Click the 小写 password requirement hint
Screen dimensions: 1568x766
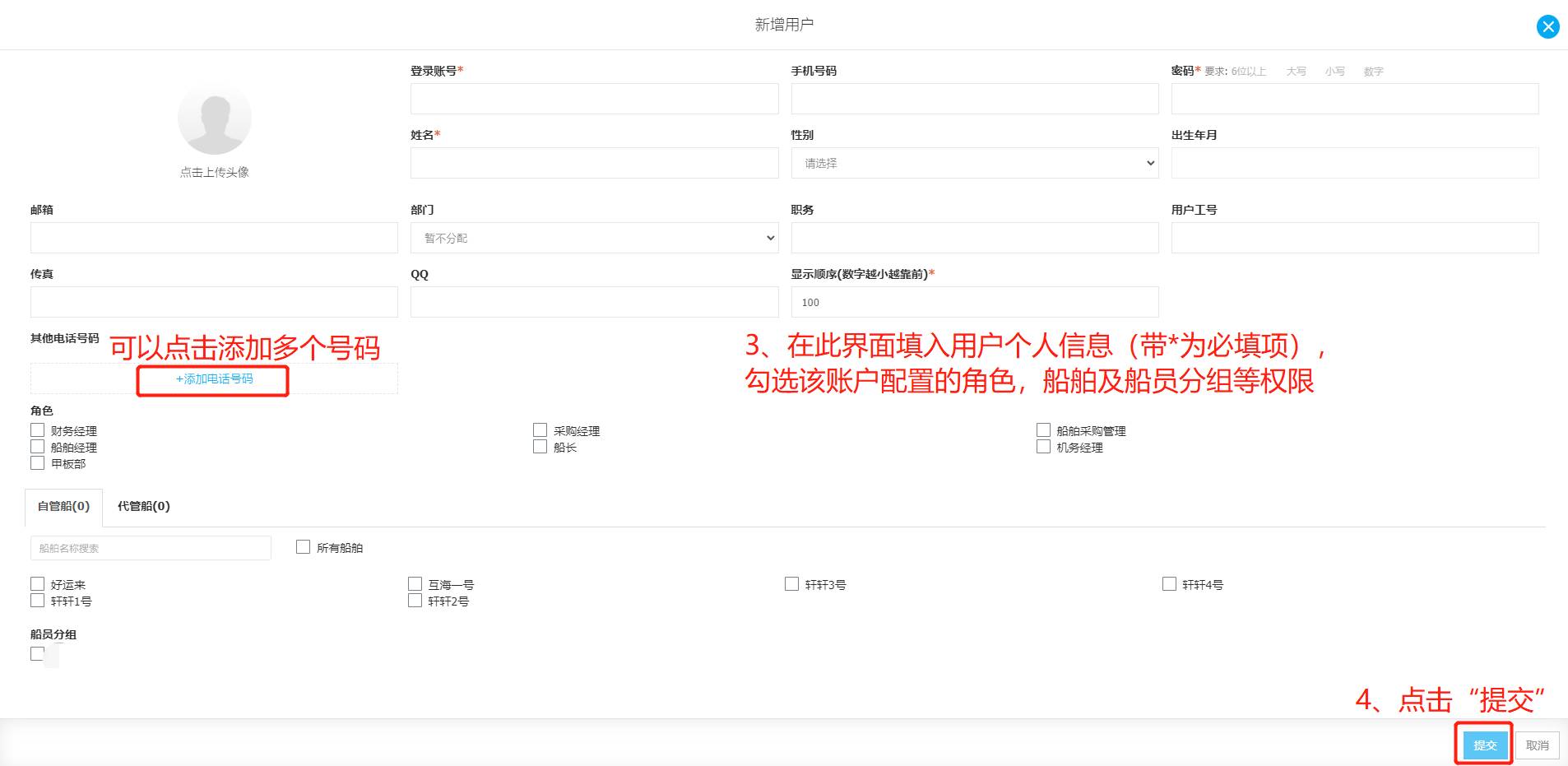point(1334,72)
